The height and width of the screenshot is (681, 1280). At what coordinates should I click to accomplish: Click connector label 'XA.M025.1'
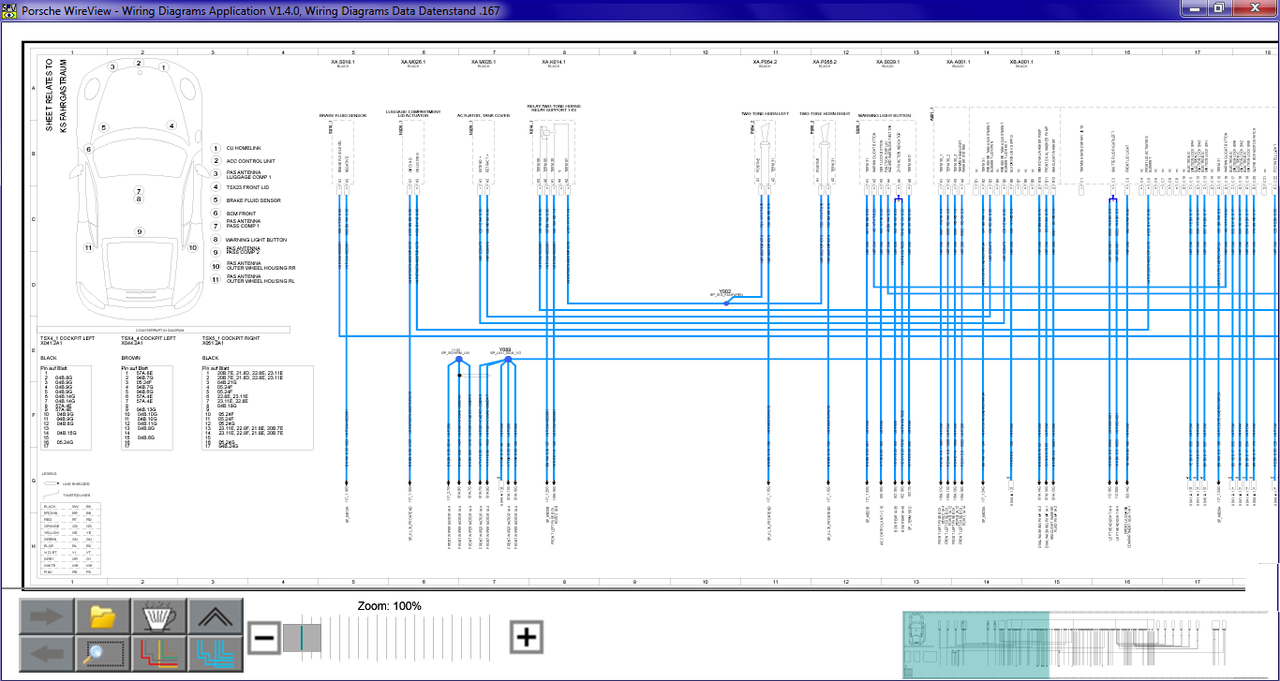pos(483,62)
